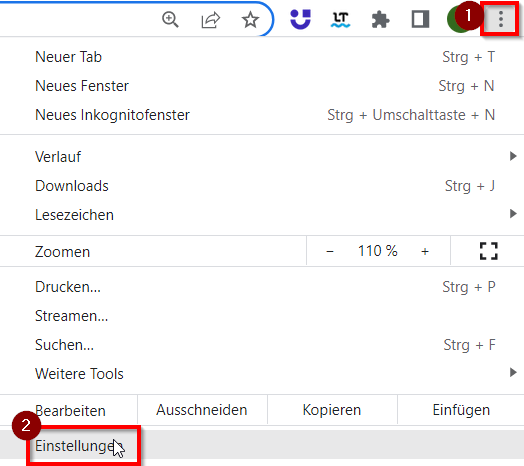Screen dimensions: 524x466
Task: Expand the Verlauf submenu arrow
Action: [x=513, y=156]
